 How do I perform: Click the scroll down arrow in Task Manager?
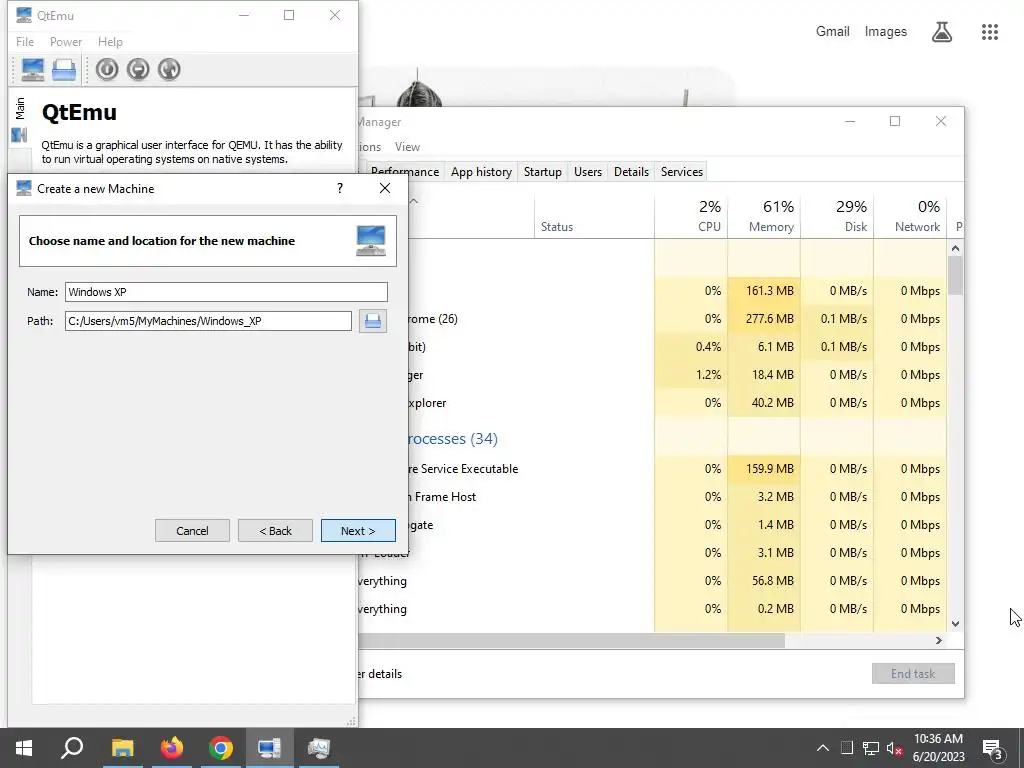tap(955, 624)
